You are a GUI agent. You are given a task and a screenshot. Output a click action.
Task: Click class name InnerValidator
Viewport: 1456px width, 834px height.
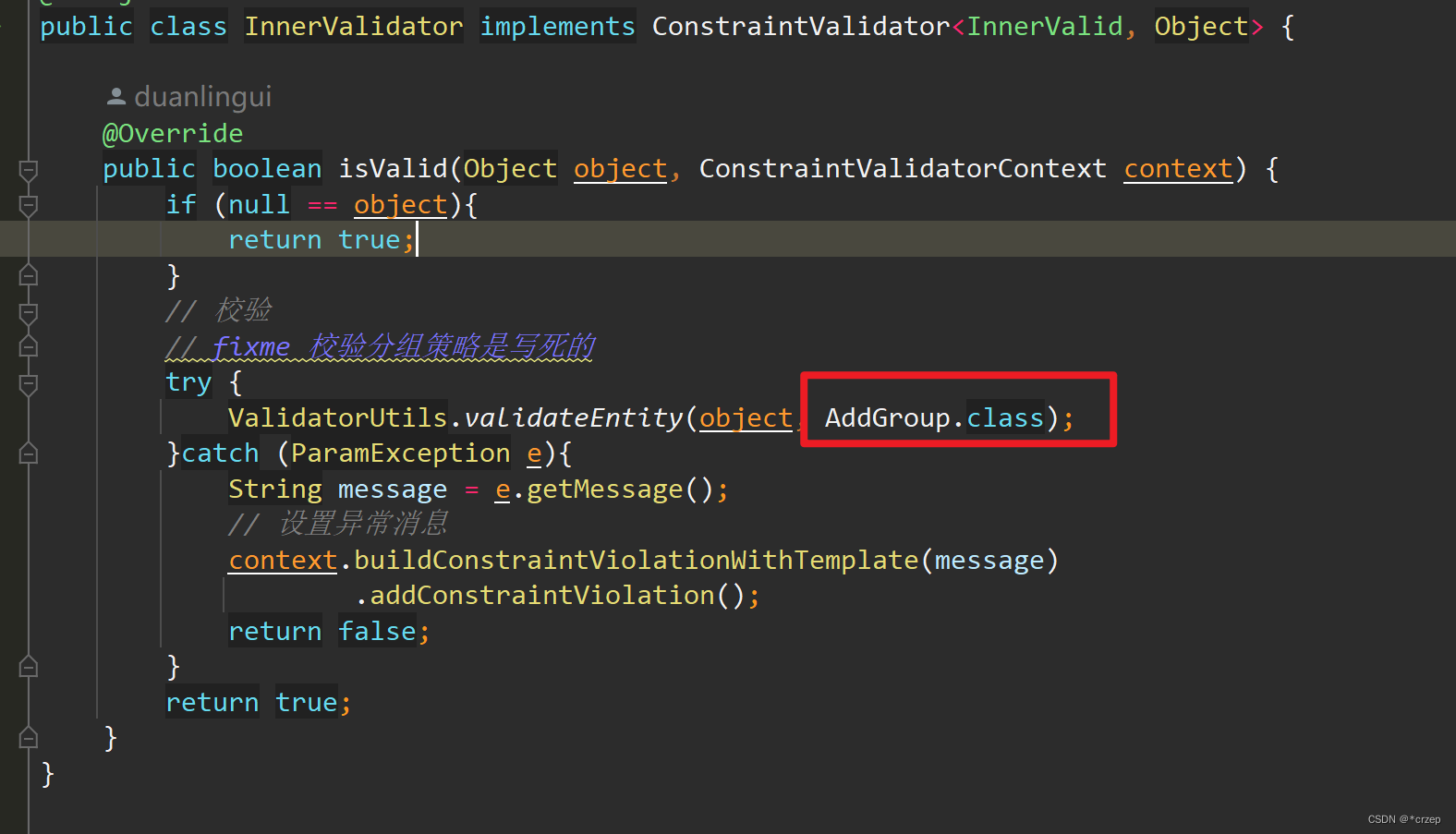[x=354, y=27]
